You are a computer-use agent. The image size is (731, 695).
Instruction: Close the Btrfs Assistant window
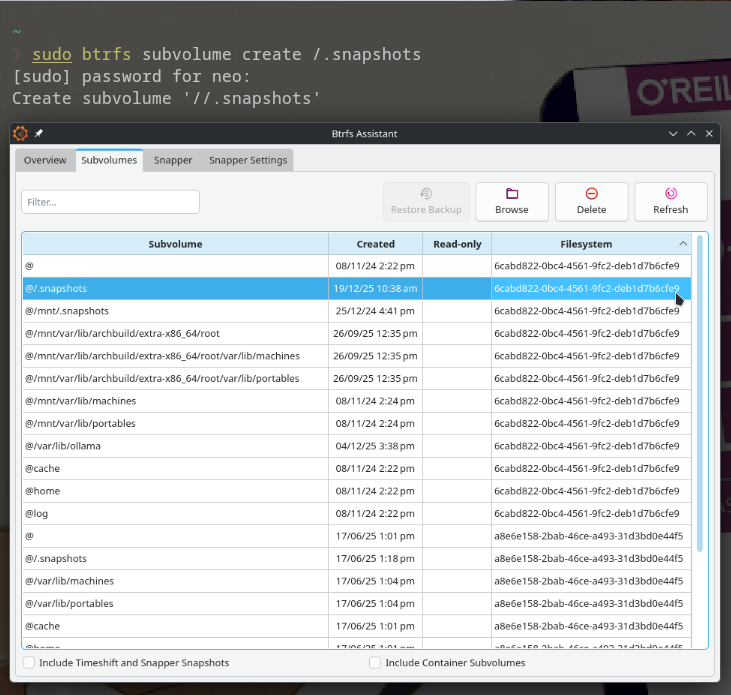click(x=710, y=133)
